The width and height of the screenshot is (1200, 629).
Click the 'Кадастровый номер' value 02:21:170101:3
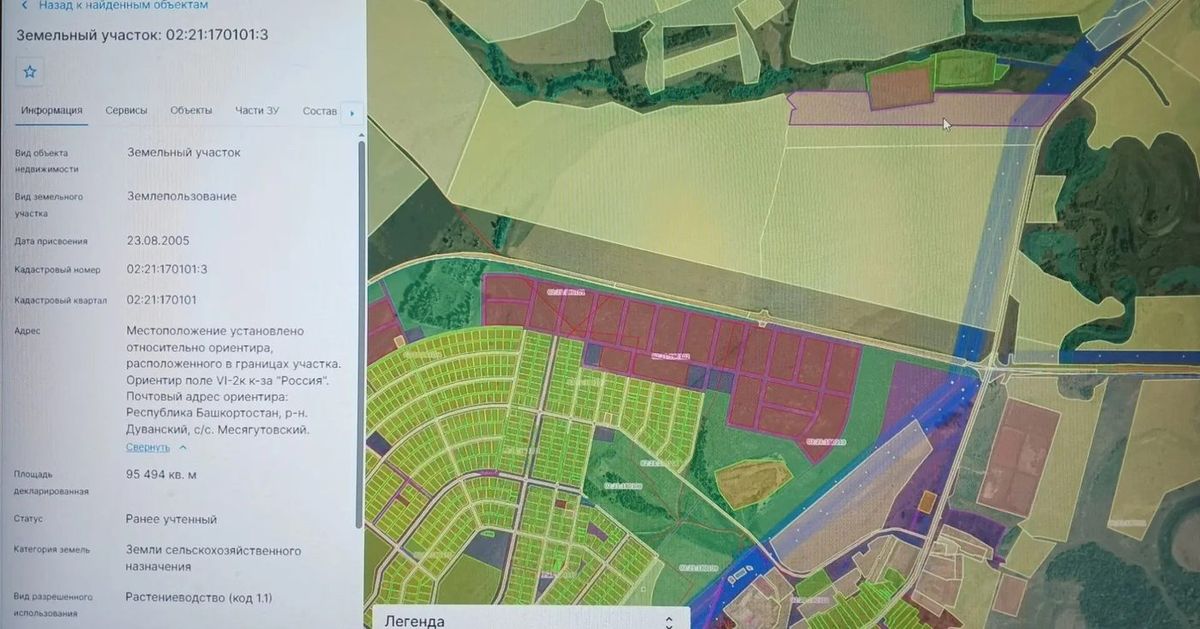[x=167, y=269]
